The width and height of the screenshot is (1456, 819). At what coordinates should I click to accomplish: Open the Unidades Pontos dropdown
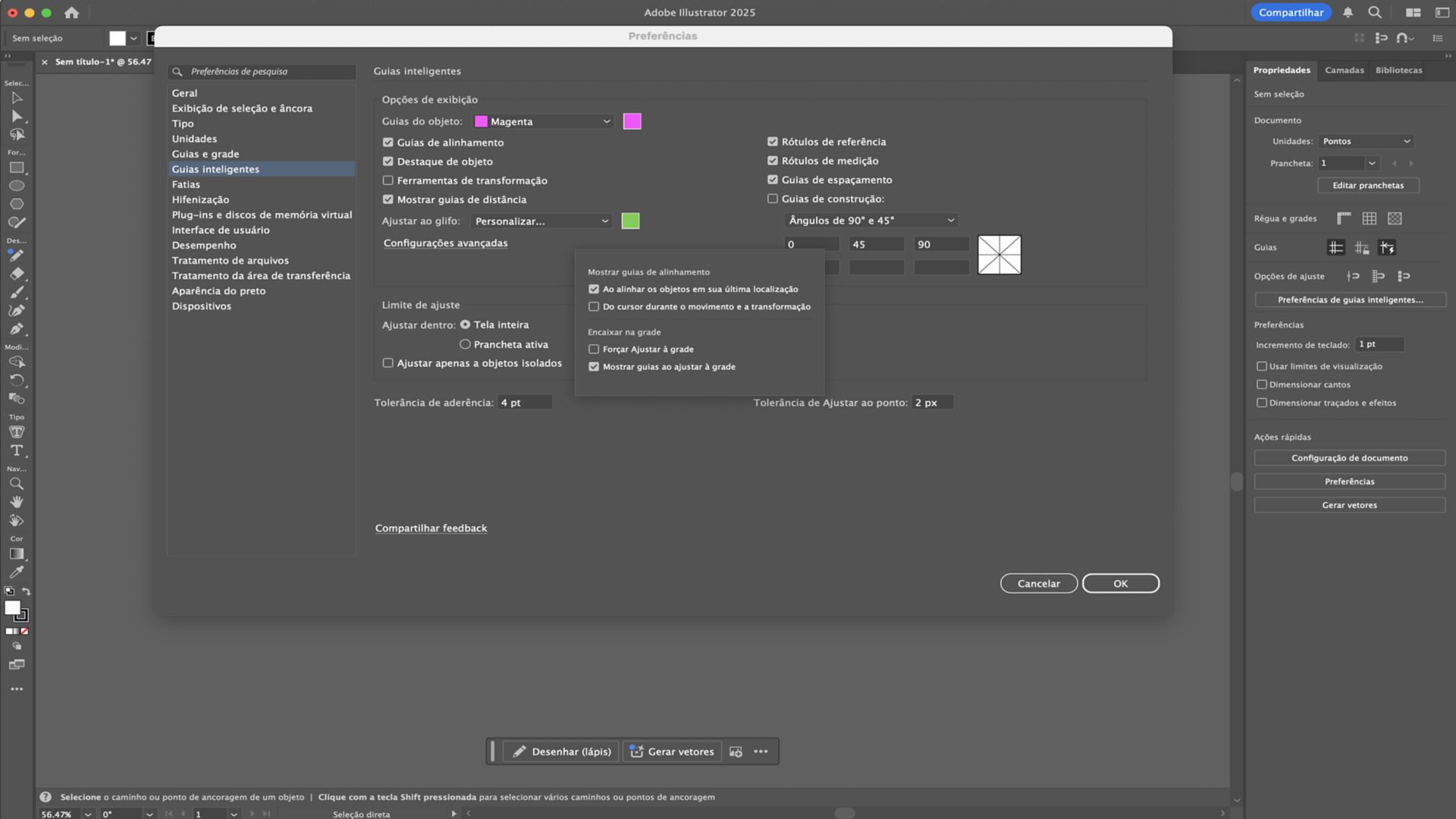[1366, 141]
